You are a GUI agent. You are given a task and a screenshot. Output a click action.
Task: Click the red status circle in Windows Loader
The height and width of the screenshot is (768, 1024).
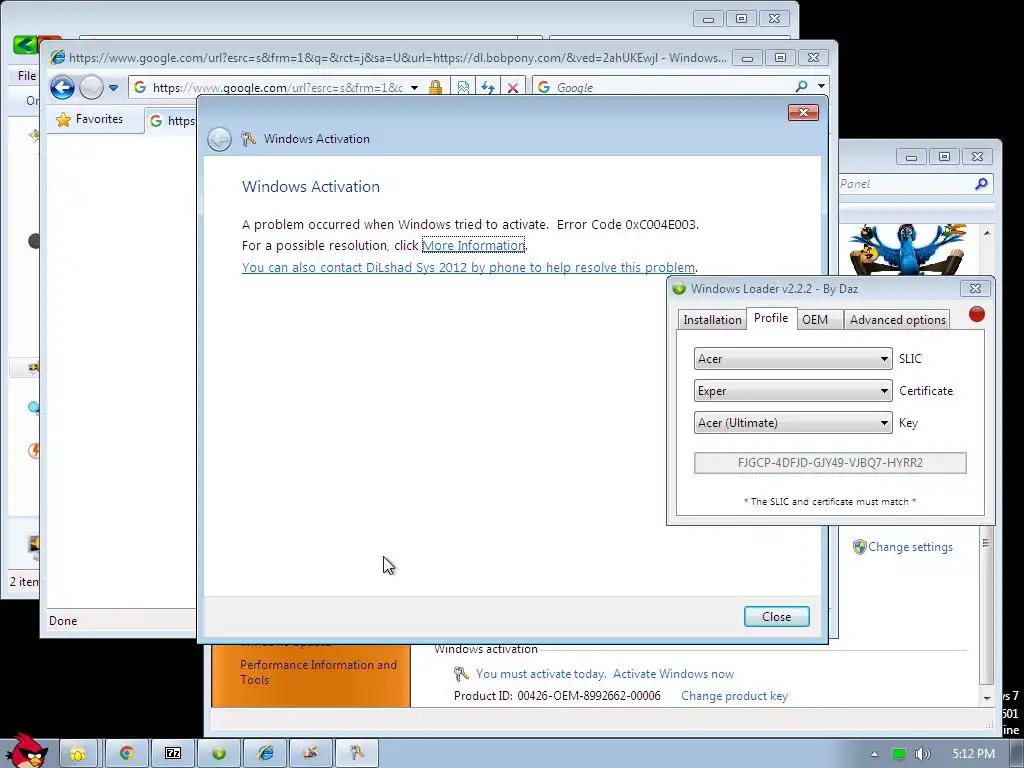tap(976, 314)
